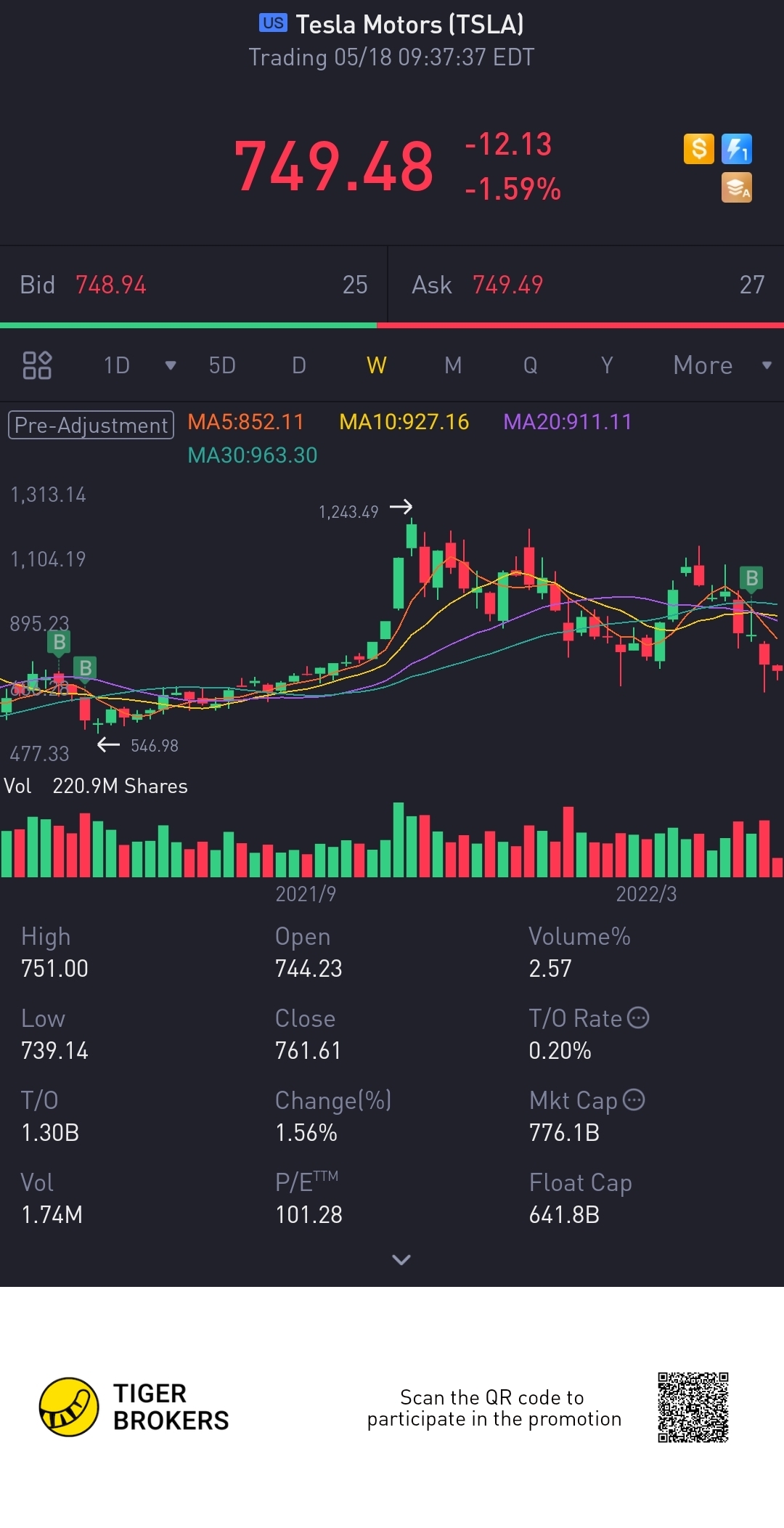Expand more stock details with chevron
This screenshot has width=784, height=1528.
pyautogui.click(x=401, y=1259)
